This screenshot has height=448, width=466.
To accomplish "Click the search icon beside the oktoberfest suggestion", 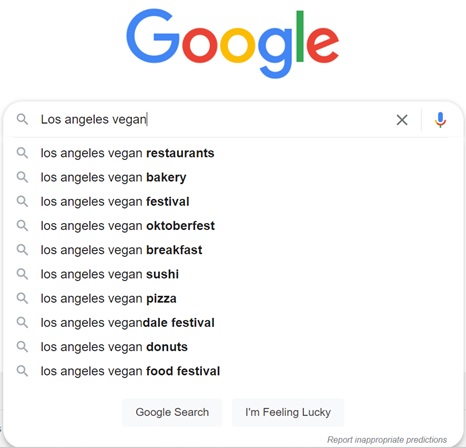I will tap(22, 226).
